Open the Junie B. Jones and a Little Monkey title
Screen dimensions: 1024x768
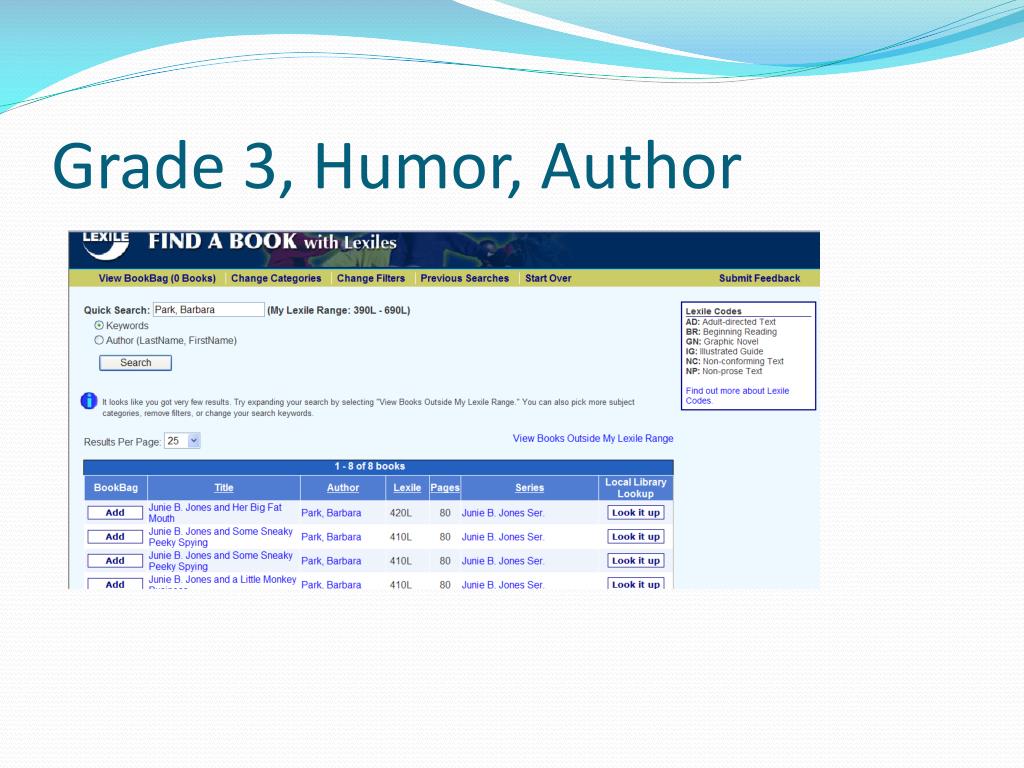pos(222,580)
